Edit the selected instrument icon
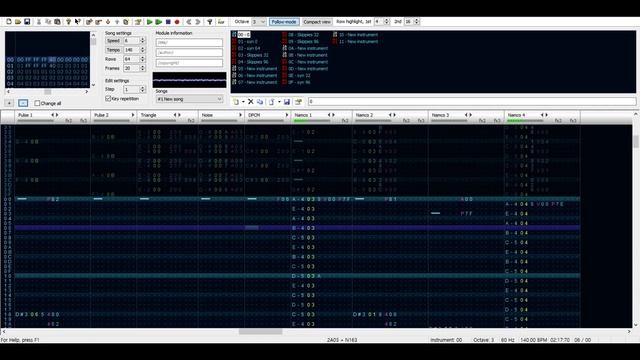This screenshot has height=360, width=640. (298, 102)
